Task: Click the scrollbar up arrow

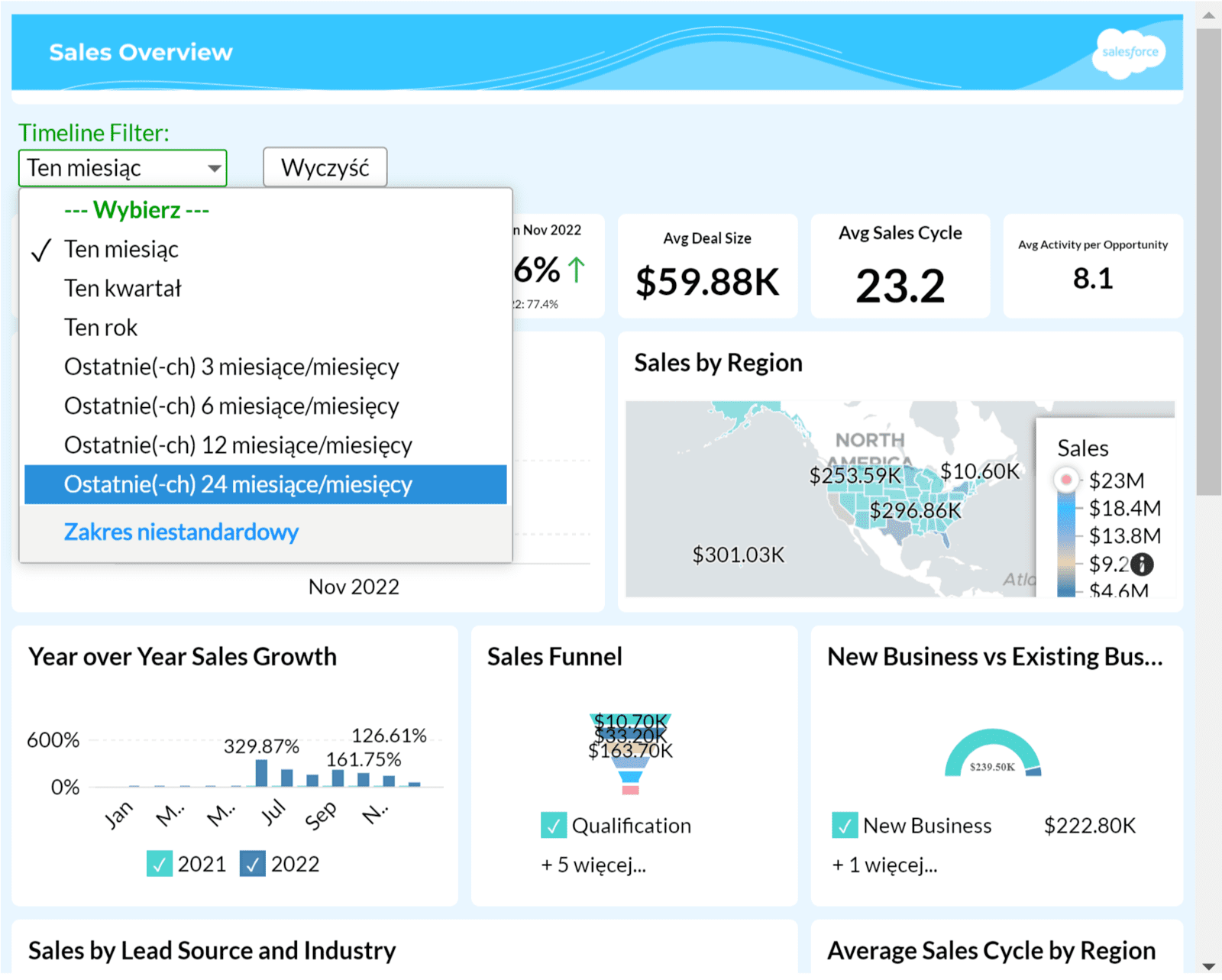Action: click(1208, 15)
